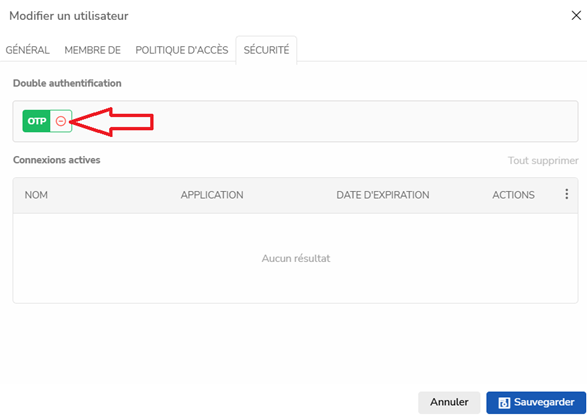The height and width of the screenshot is (418, 587).
Task: Remove OTP with the red minus icon
Action: click(x=61, y=121)
